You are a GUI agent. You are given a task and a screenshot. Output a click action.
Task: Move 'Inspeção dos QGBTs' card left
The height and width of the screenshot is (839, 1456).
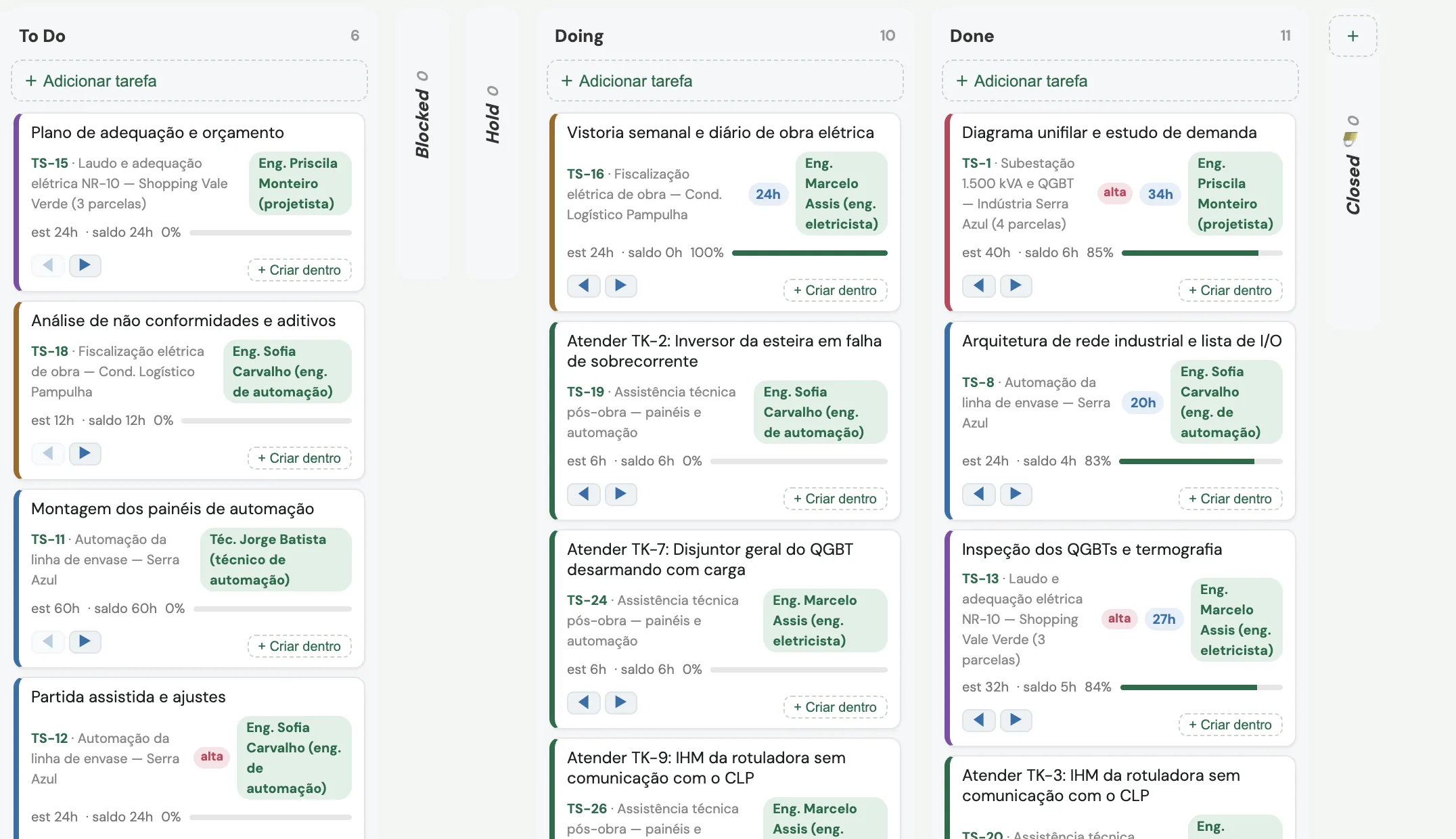979,720
